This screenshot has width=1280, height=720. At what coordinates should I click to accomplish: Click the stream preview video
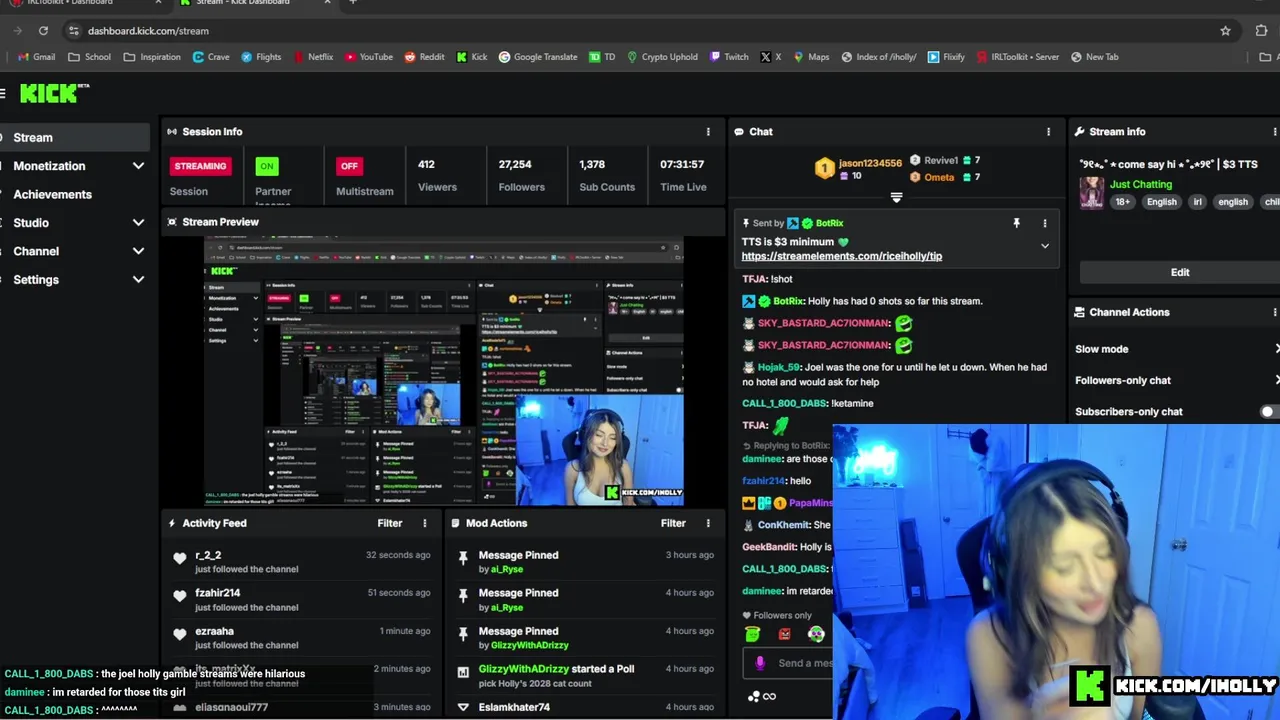pos(444,372)
